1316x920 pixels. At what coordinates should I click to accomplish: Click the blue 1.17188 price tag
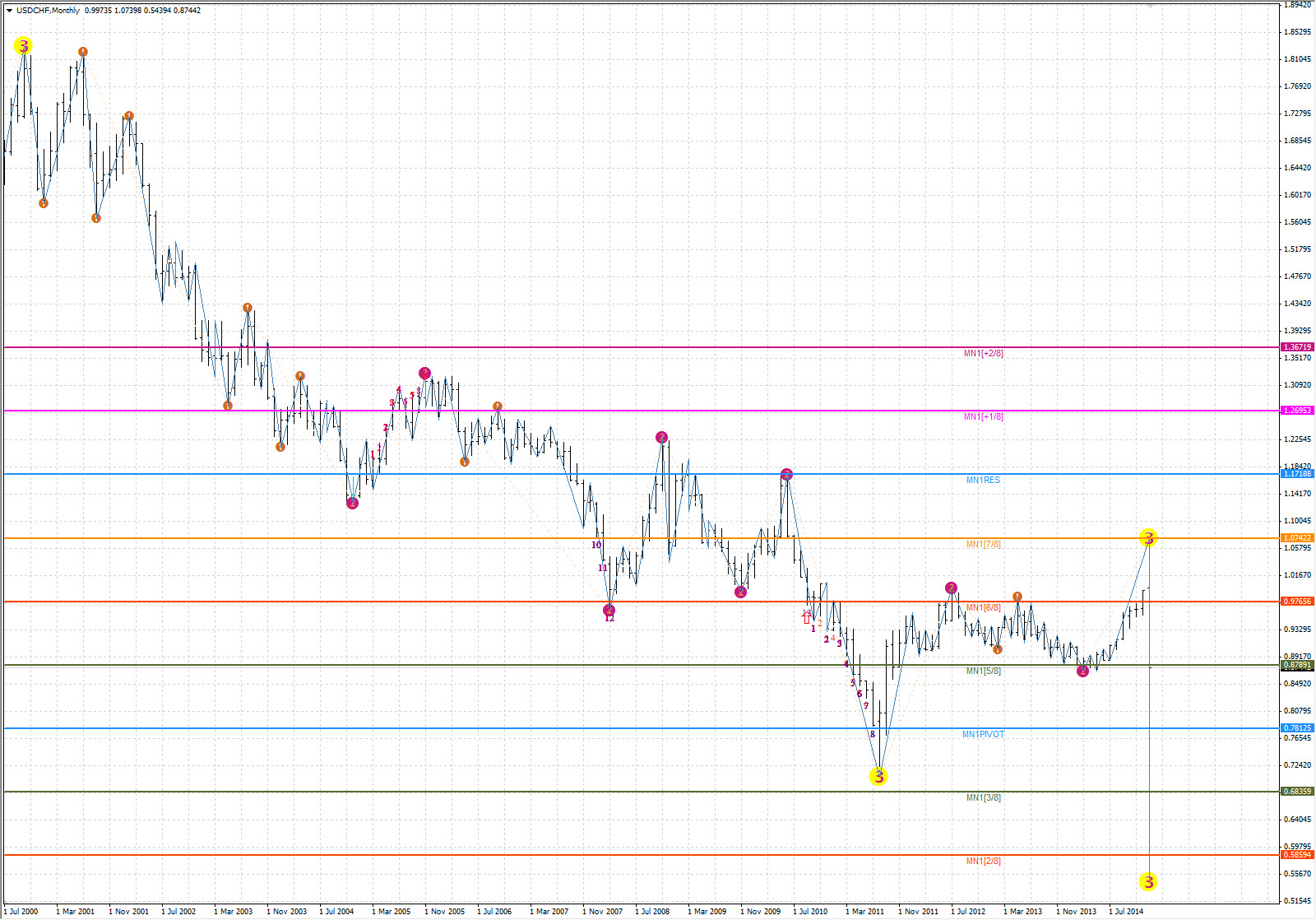pyautogui.click(x=1297, y=474)
